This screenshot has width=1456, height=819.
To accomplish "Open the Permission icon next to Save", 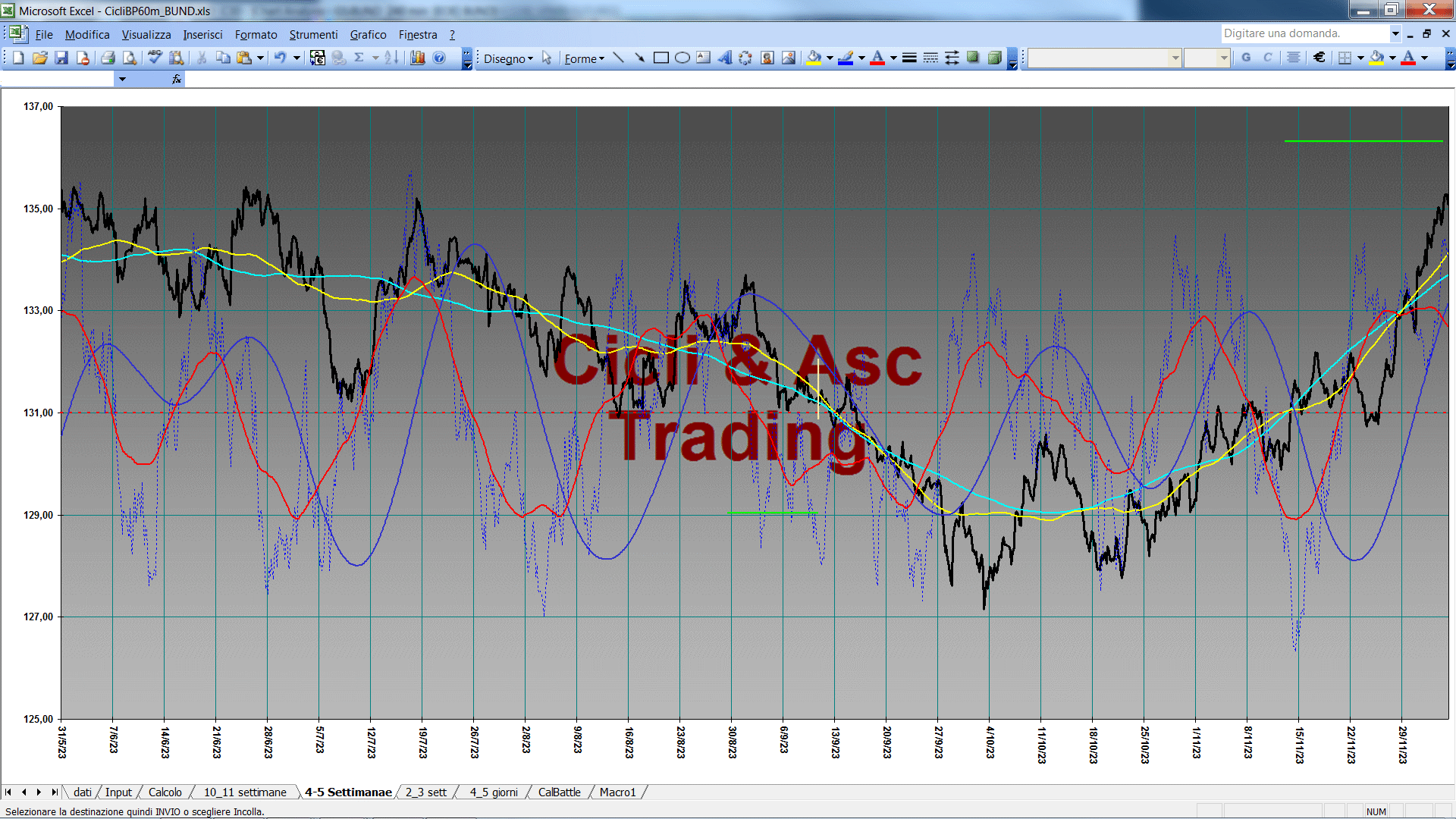I will pyautogui.click(x=83, y=58).
